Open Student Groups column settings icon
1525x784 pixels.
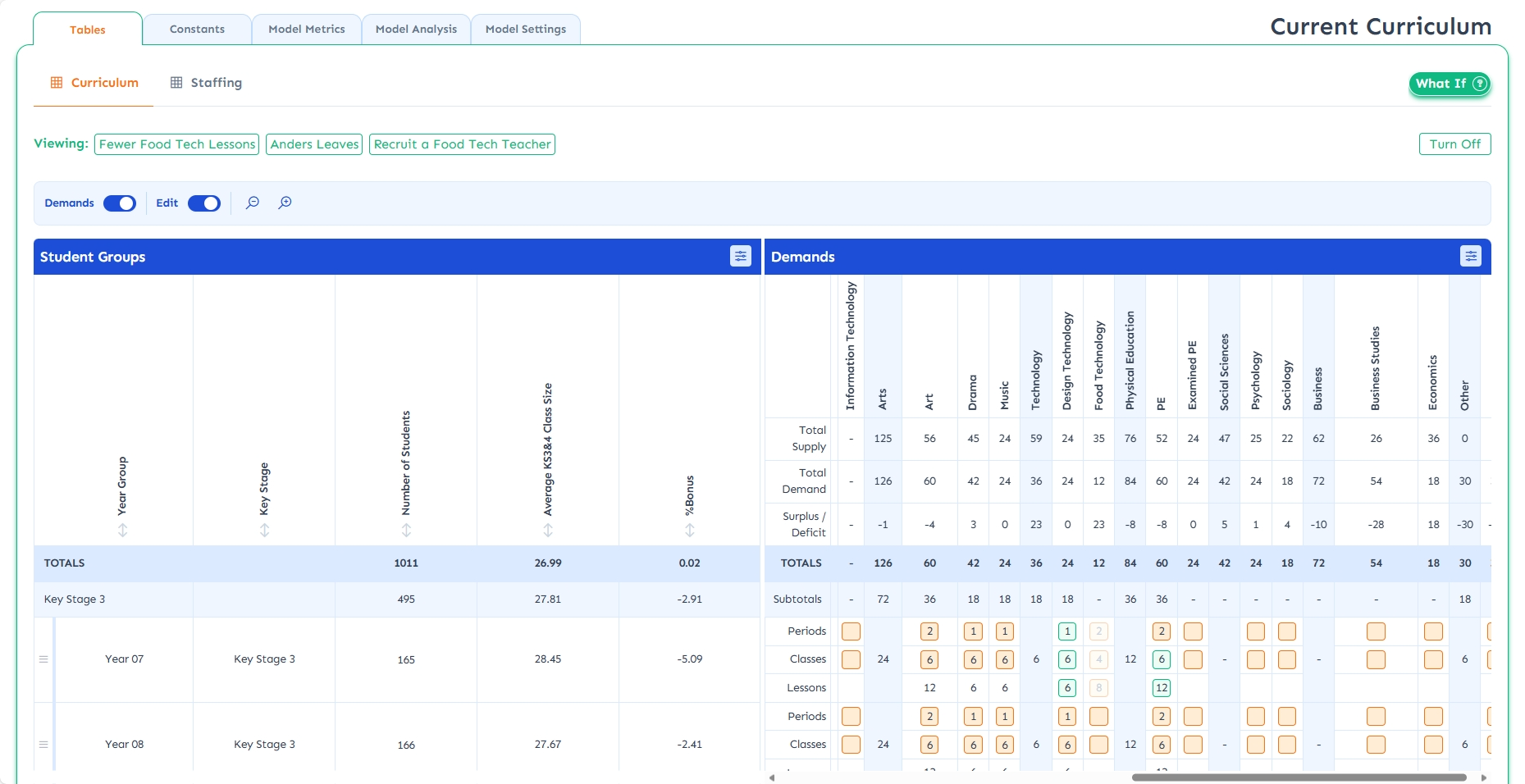(740, 257)
